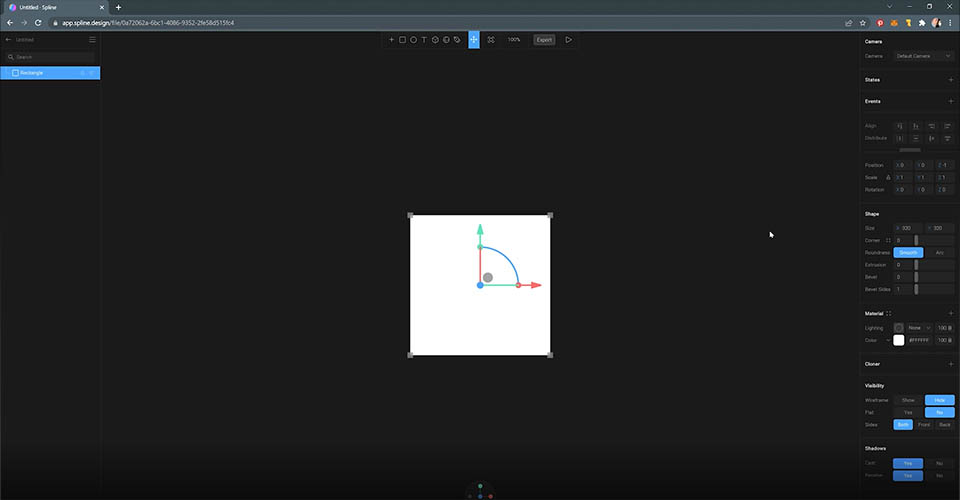This screenshot has width=960, height=500.
Task: Open the hamburger menu in left panel
Action: coord(92,39)
